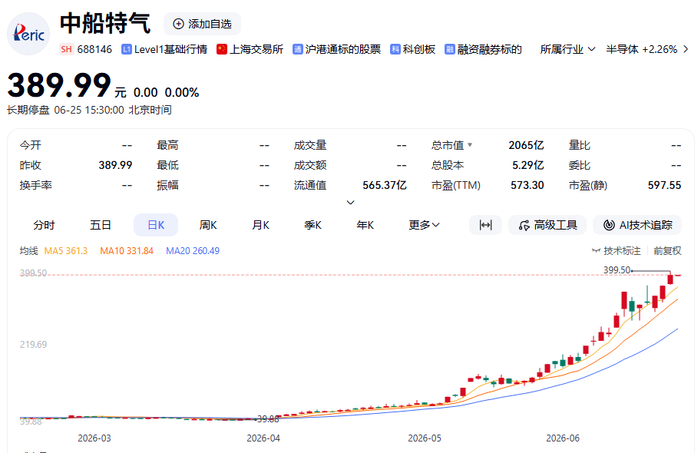
Task: Click the last red candlestick on chart
Action: click(670, 279)
